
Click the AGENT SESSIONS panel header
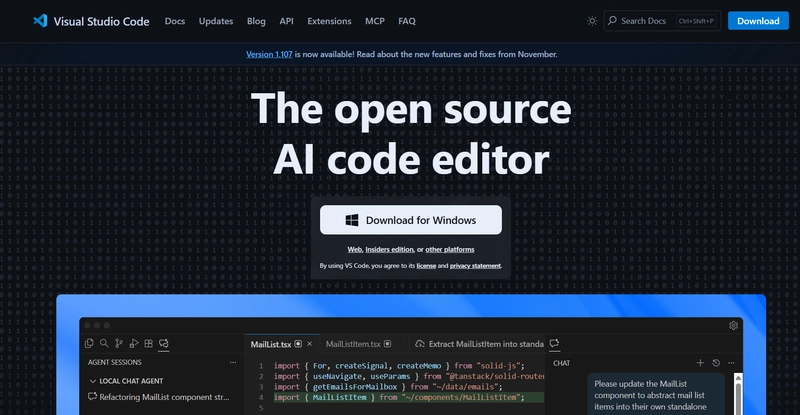pyautogui.click(x=115, y=362)
